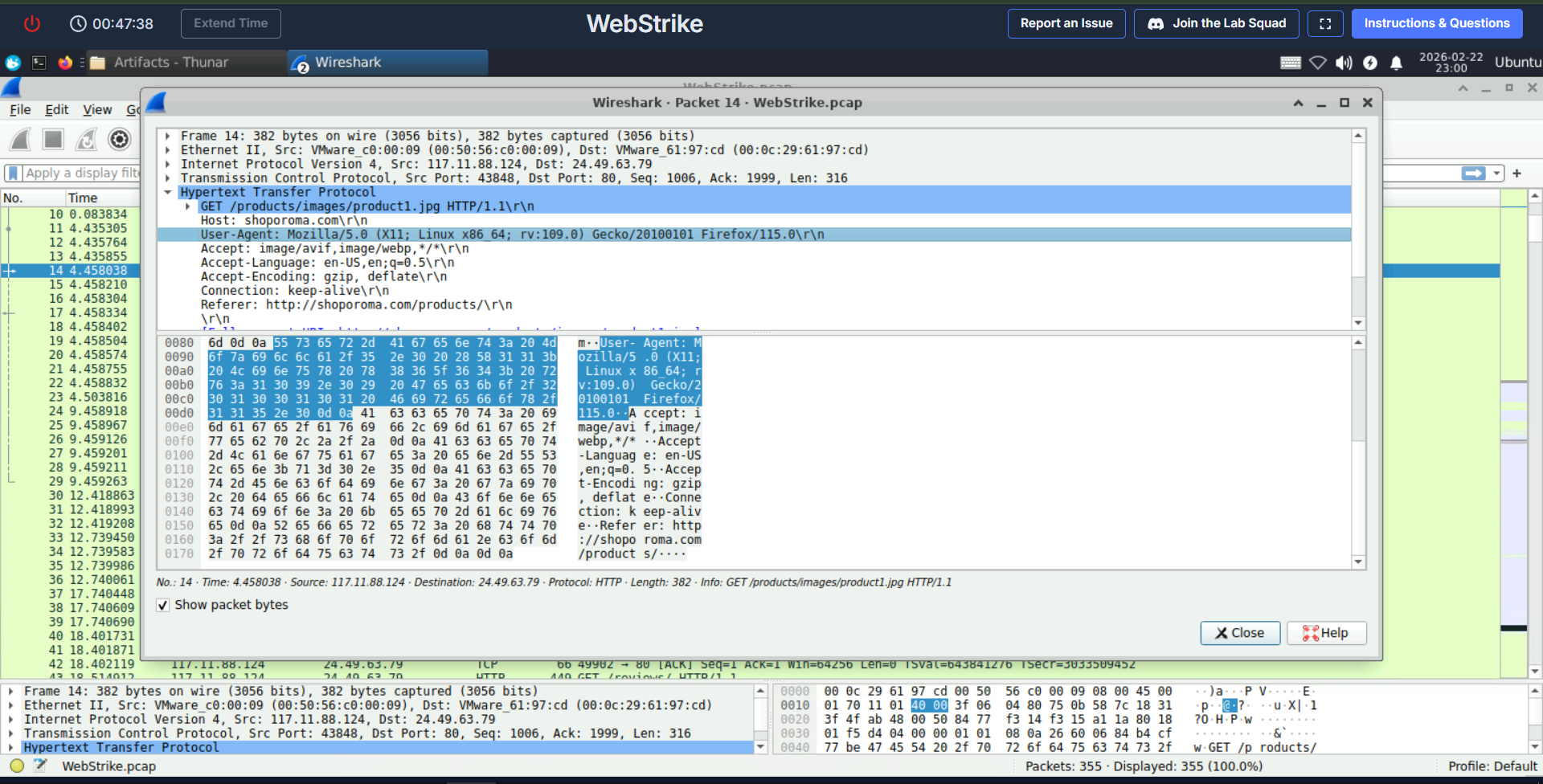Open capture file properties icon in status bar

40,766
